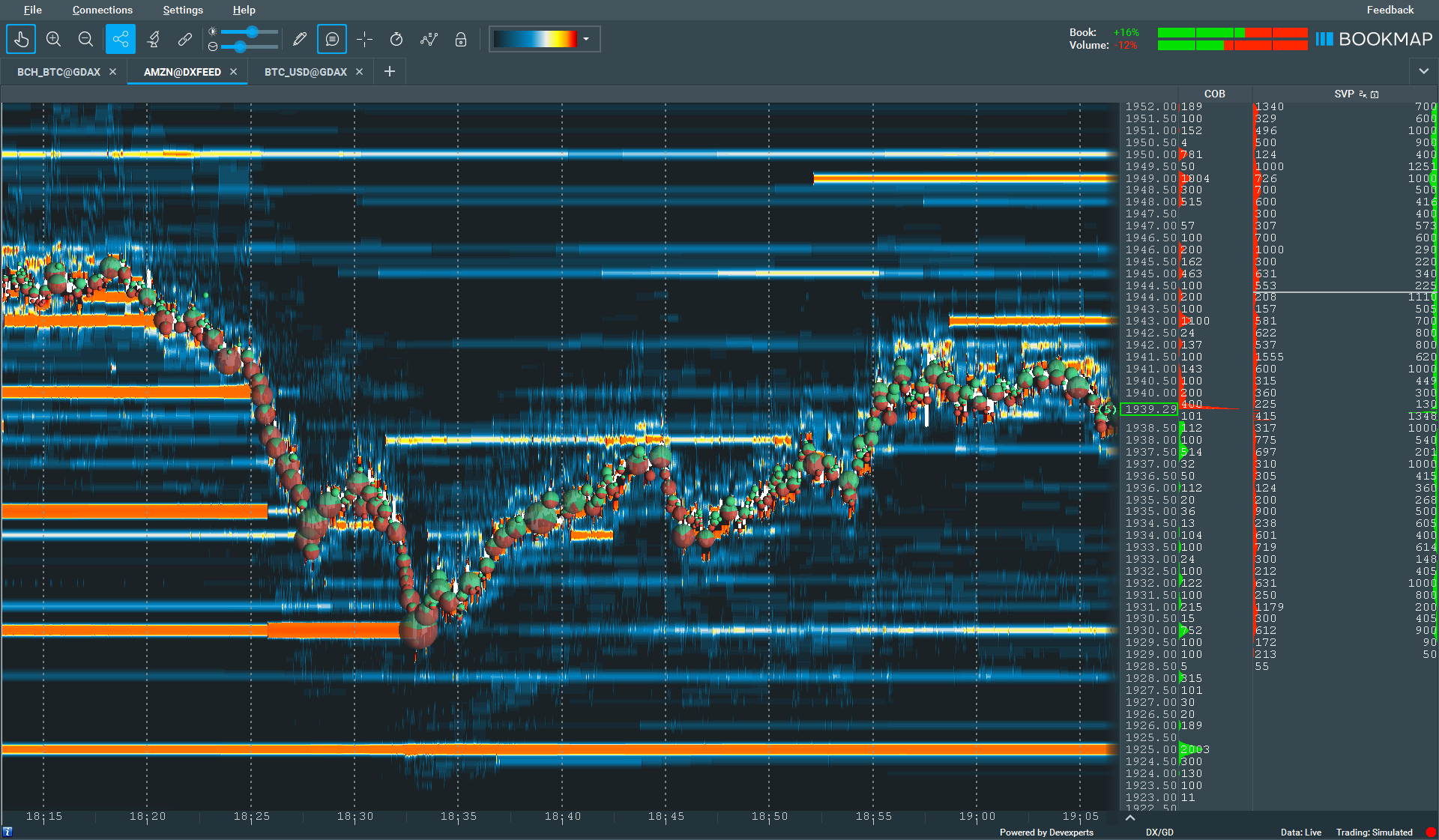Toggle the speech bubble notes button
This screenshot has width=1439, height=840.
332,39
